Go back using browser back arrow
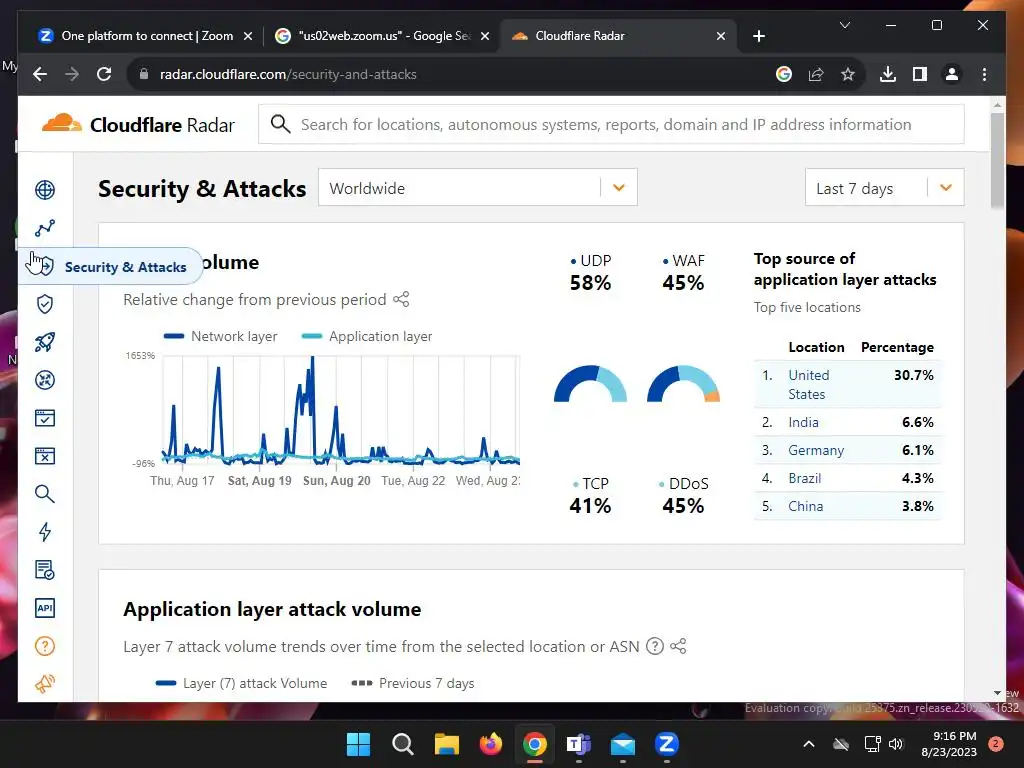 40,74
